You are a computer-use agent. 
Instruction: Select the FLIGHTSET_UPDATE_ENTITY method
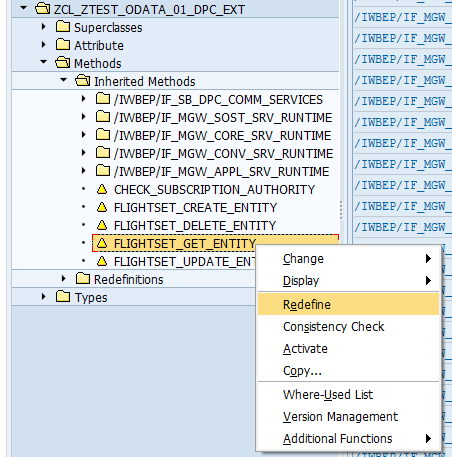tap(185, 262)
